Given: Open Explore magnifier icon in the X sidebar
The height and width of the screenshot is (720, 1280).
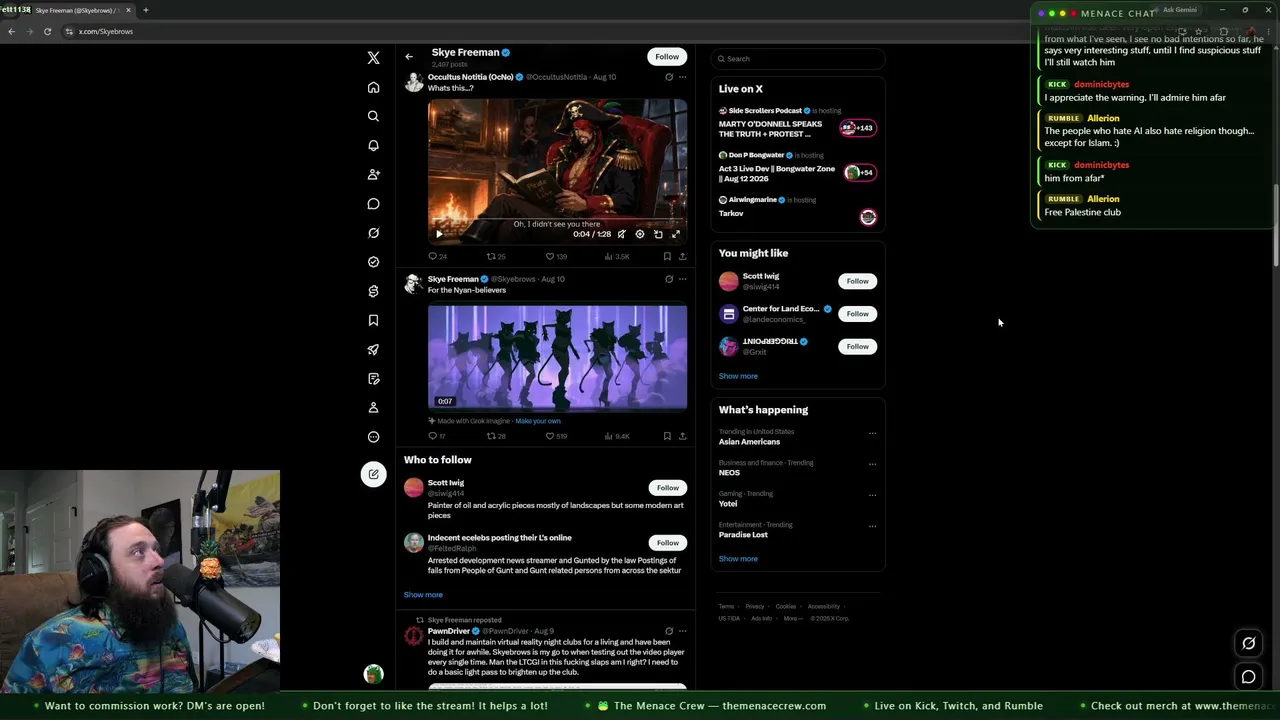Looking at the screenshot, I should point(373,116).
